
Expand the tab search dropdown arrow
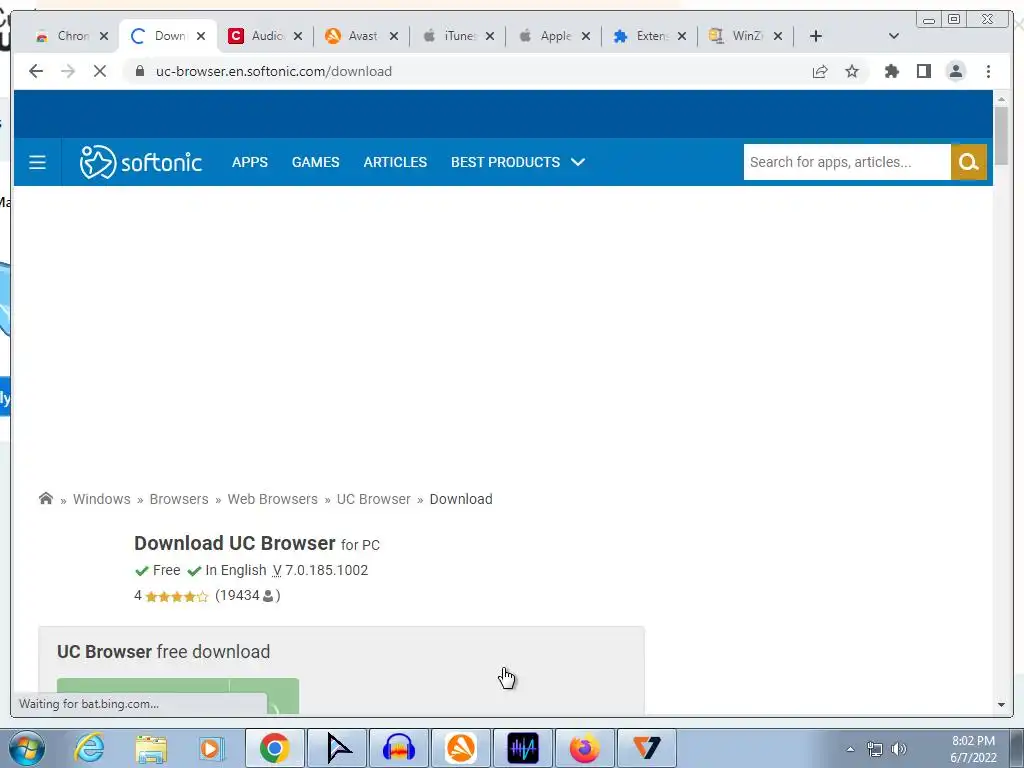click(x=894, y=36)
